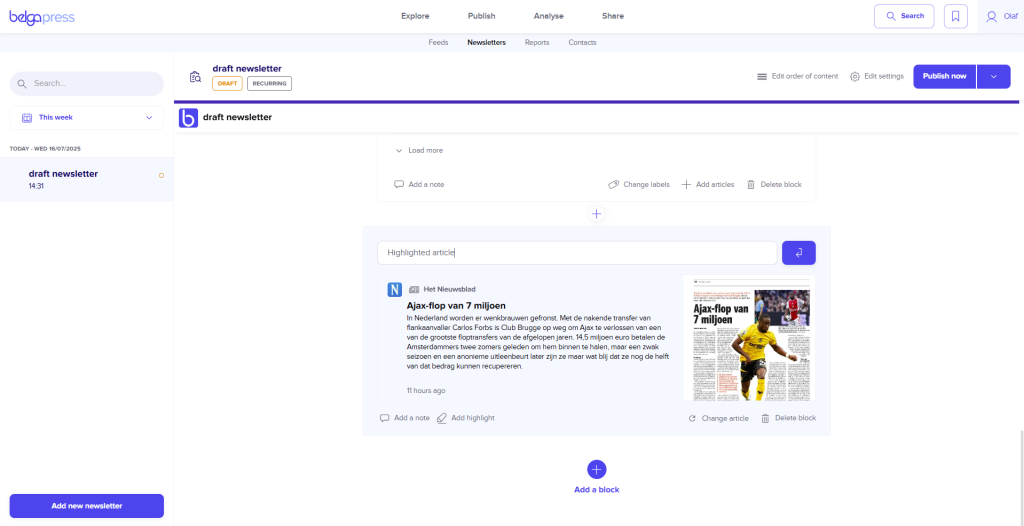Click Edit order of content
The image size is (1024, 526).
[797, 77]
